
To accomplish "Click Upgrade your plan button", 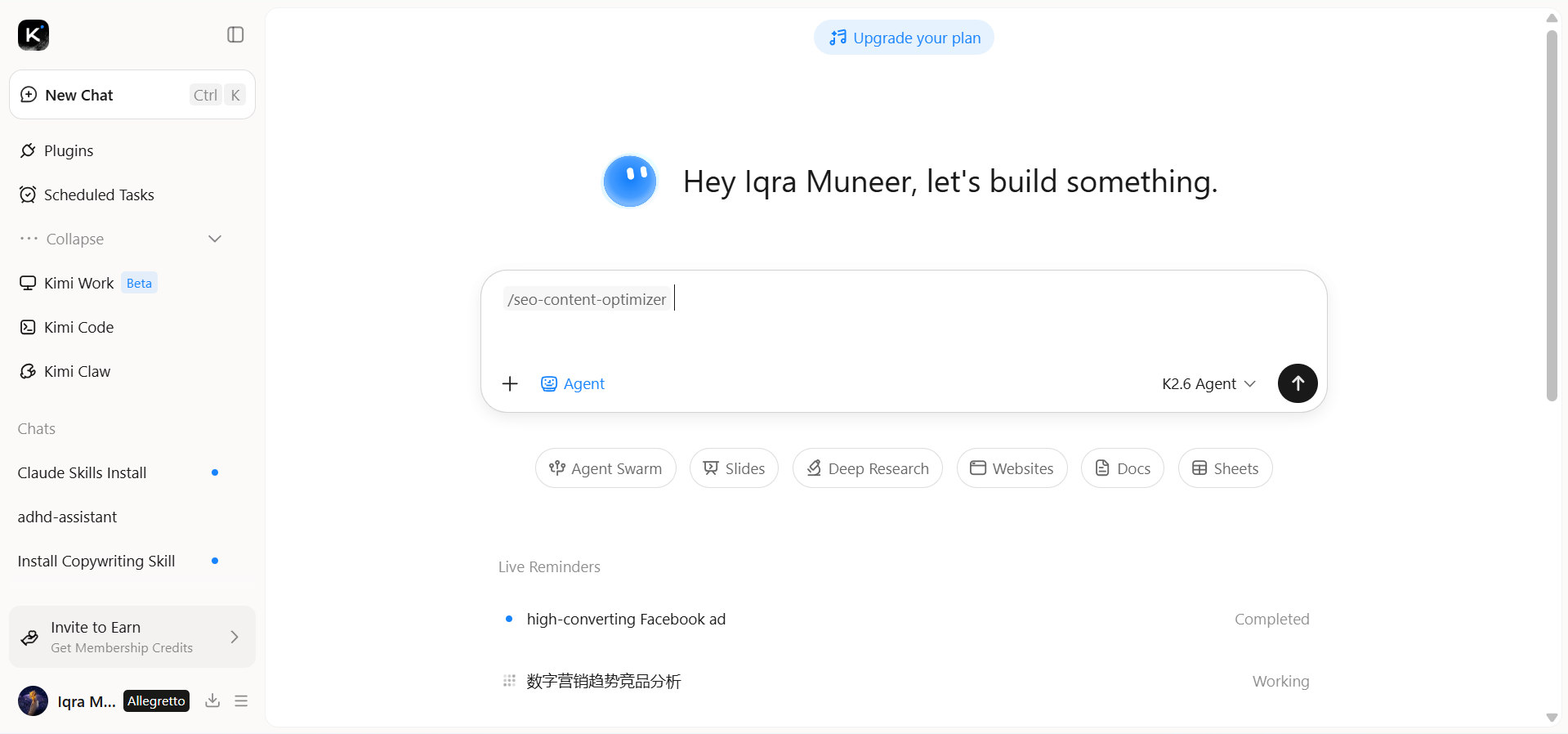I will tap(904, 38).
